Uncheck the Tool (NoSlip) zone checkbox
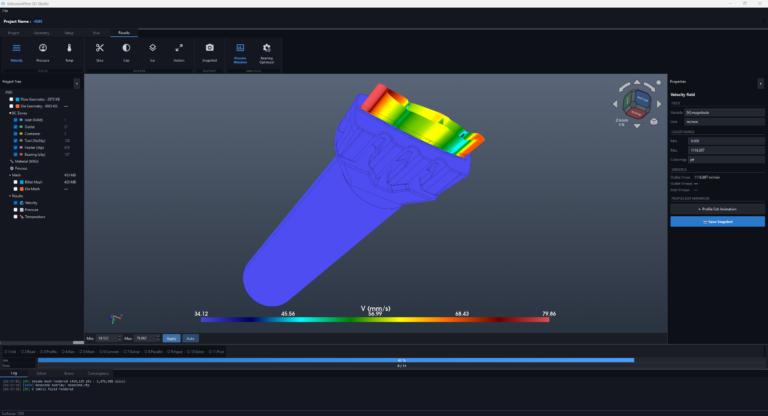The width and height of the screenshot is (768, 416). pos(15,141)
